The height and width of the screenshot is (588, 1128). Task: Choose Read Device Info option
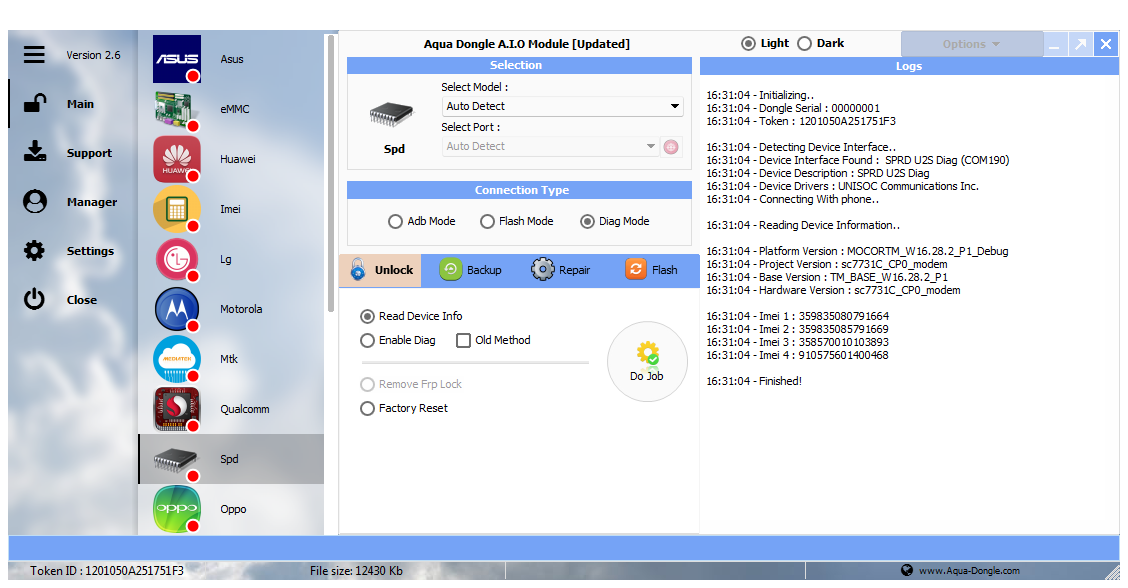pos(411,316)
